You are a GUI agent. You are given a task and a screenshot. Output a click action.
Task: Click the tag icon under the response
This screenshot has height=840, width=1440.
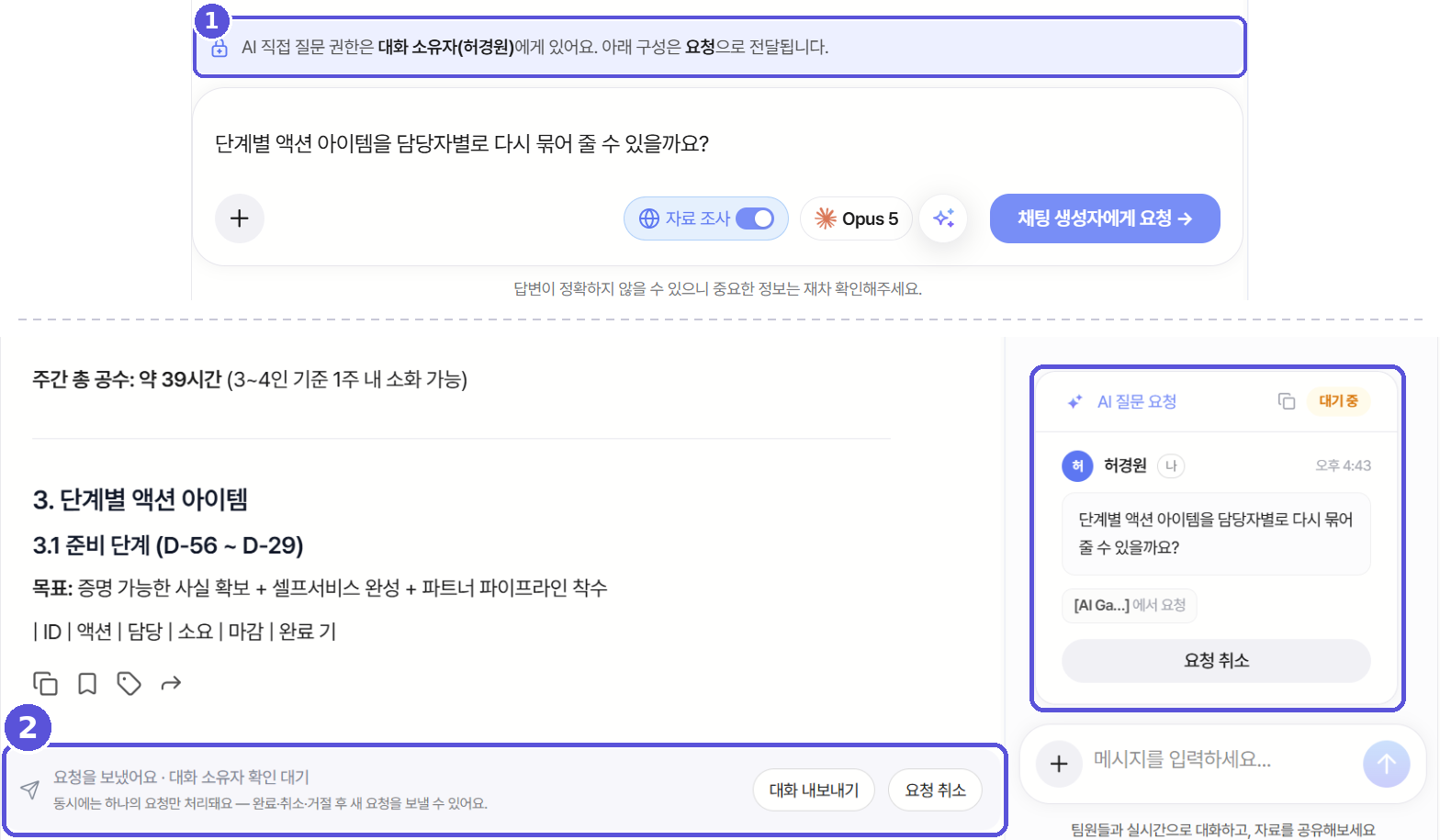click(x=129, y=684)
